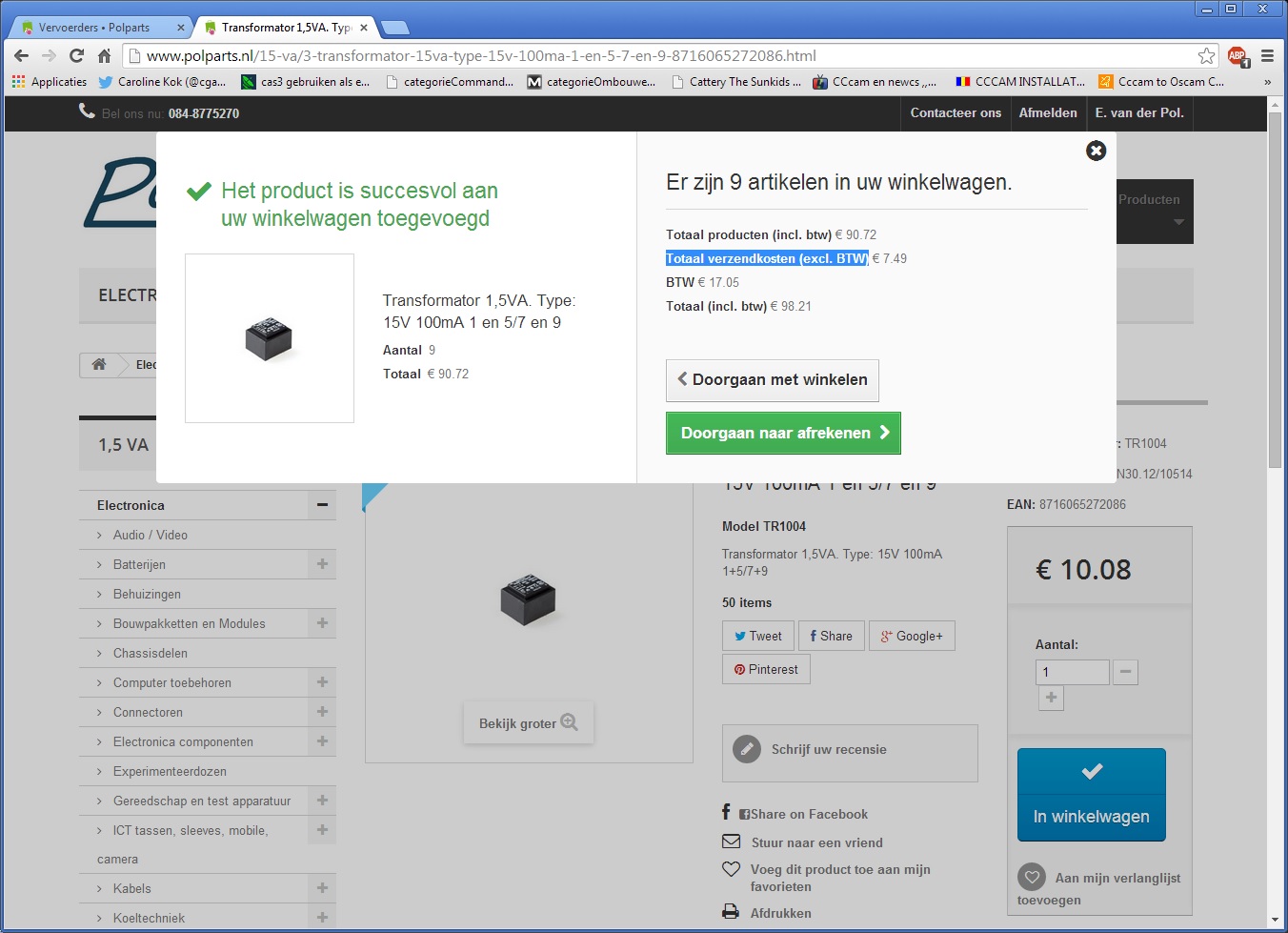The height and width of the screenshot is (933, 1288).
Task: Expand the Batterijen category
Action: 322,564
